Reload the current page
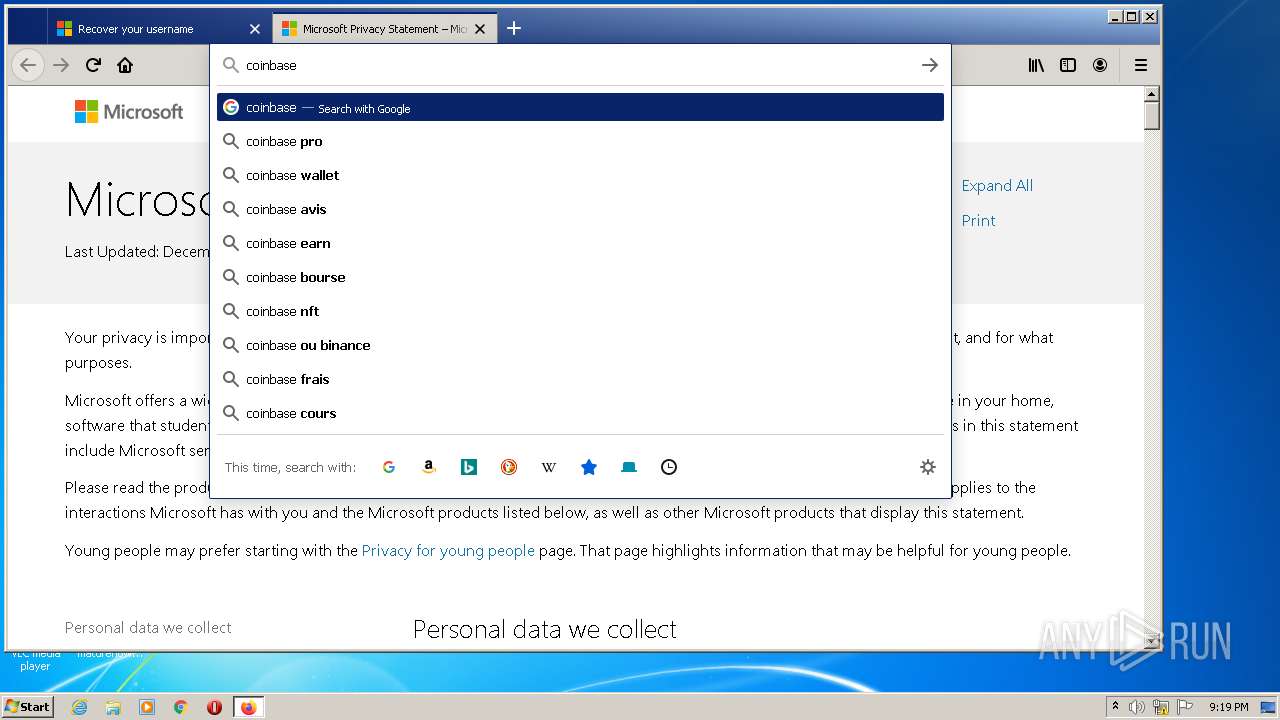1280x720 pixels. coord(93,65)
